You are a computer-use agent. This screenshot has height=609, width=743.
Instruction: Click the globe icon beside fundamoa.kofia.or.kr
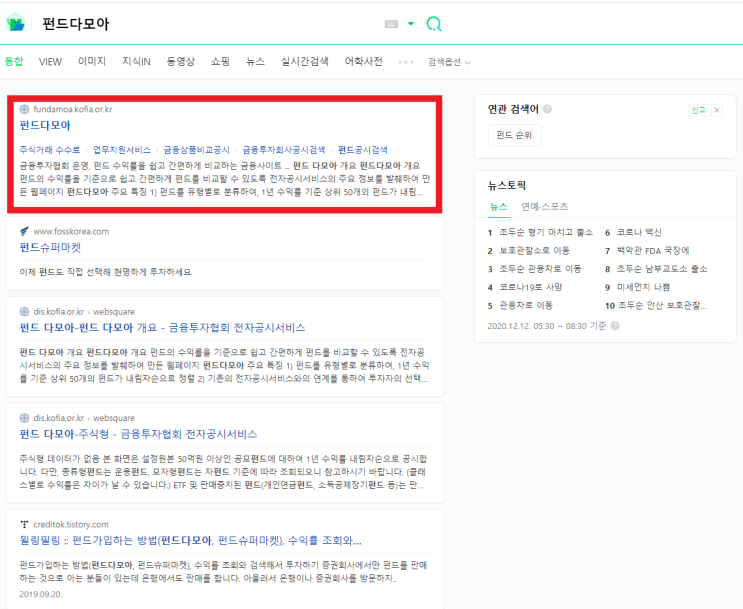point(24,109)
